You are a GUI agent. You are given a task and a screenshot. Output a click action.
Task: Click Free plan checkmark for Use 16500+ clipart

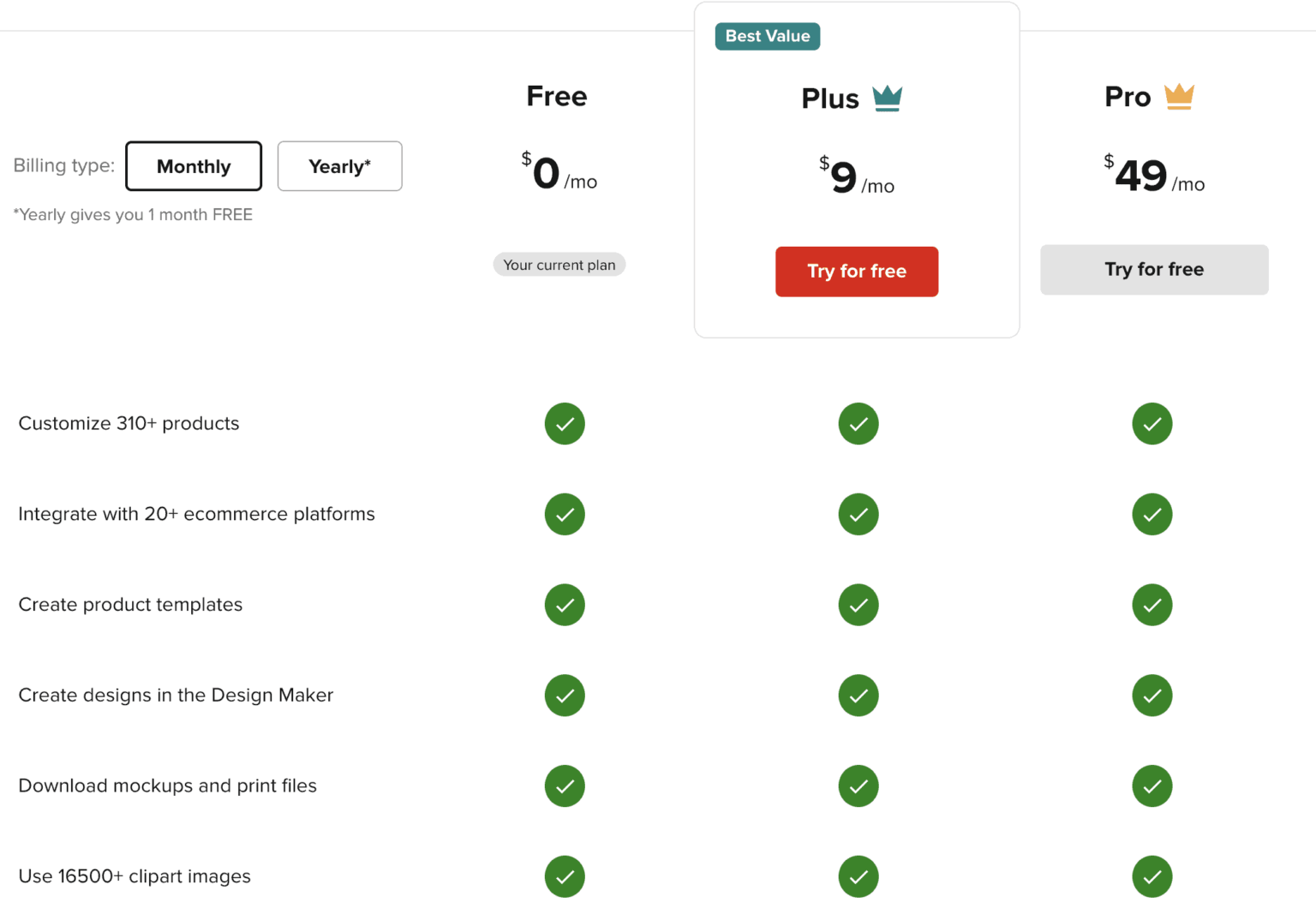(x=565, y=876)
